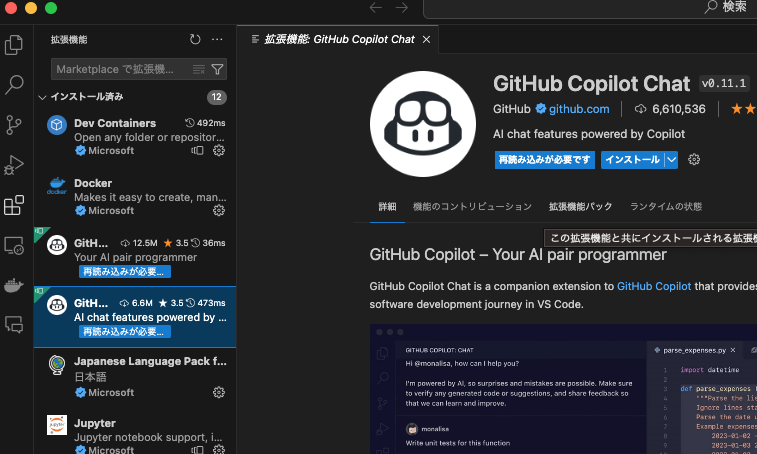Switch to the 拡張機能パック tab
The width and height of the screenshot is (757, 454).
pyautogui.click(x=580, y=207)
